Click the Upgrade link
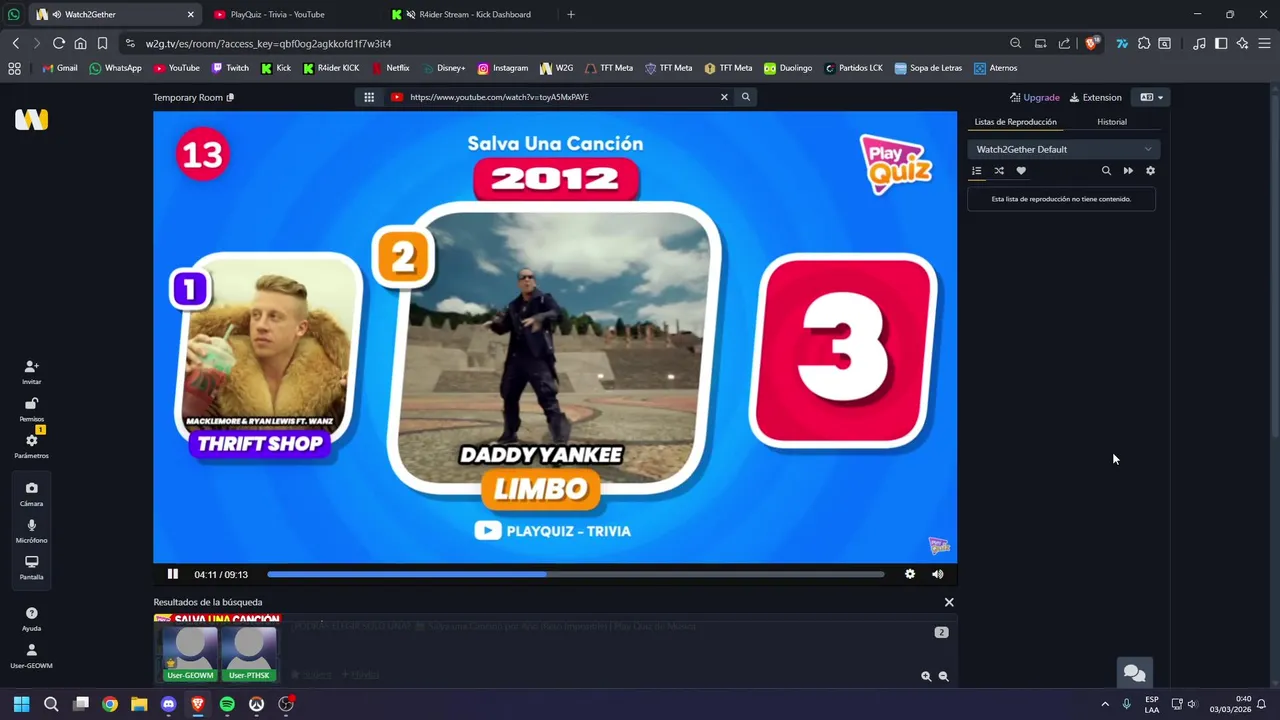 [1034, 97]
